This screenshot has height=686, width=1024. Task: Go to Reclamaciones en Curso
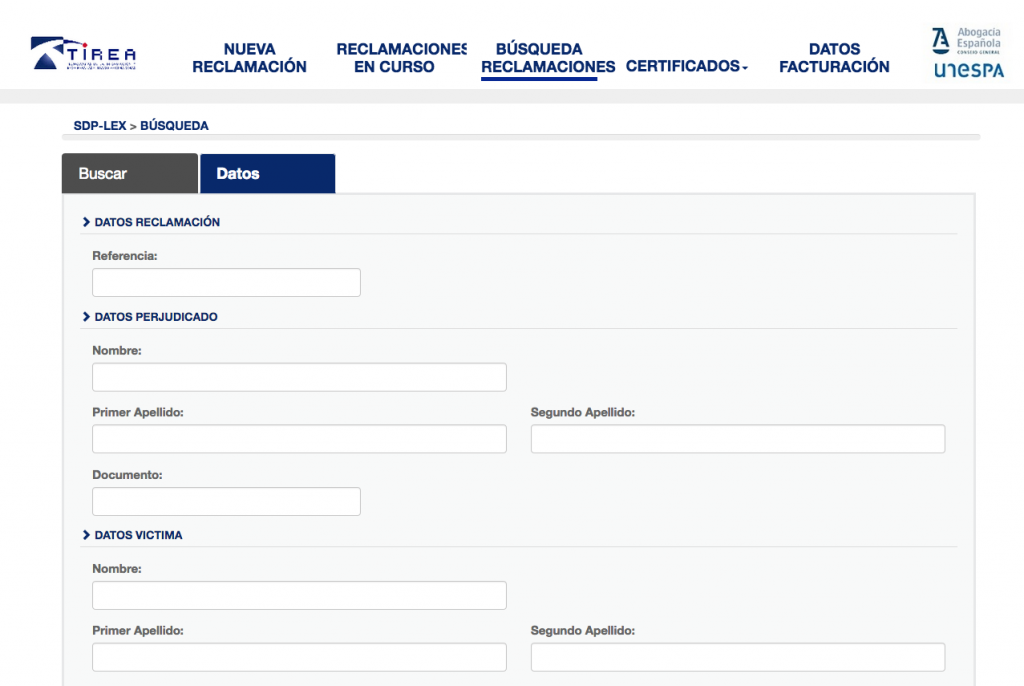click(x=401, y=57)
